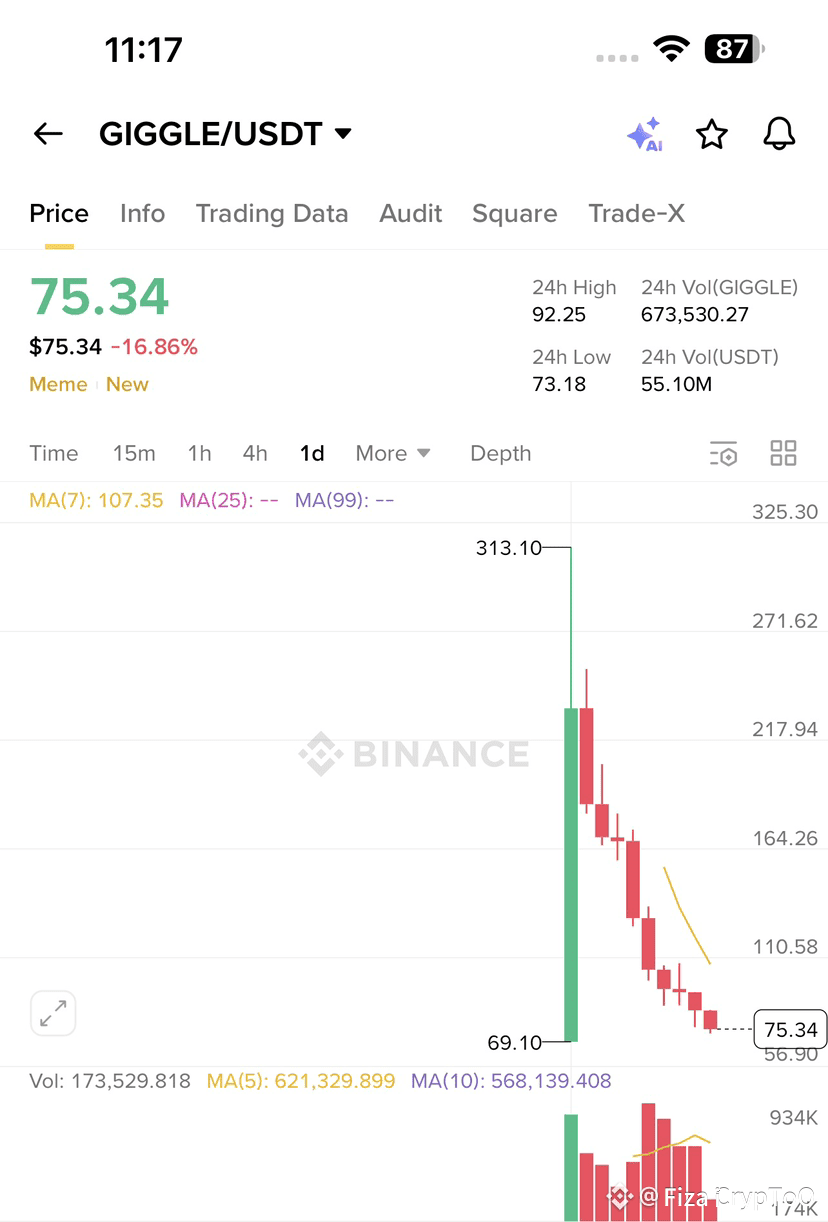This screenshot has height=1222, width=828.
Task: Select the 4h timeframe
Action: click(x=255, y=454)
